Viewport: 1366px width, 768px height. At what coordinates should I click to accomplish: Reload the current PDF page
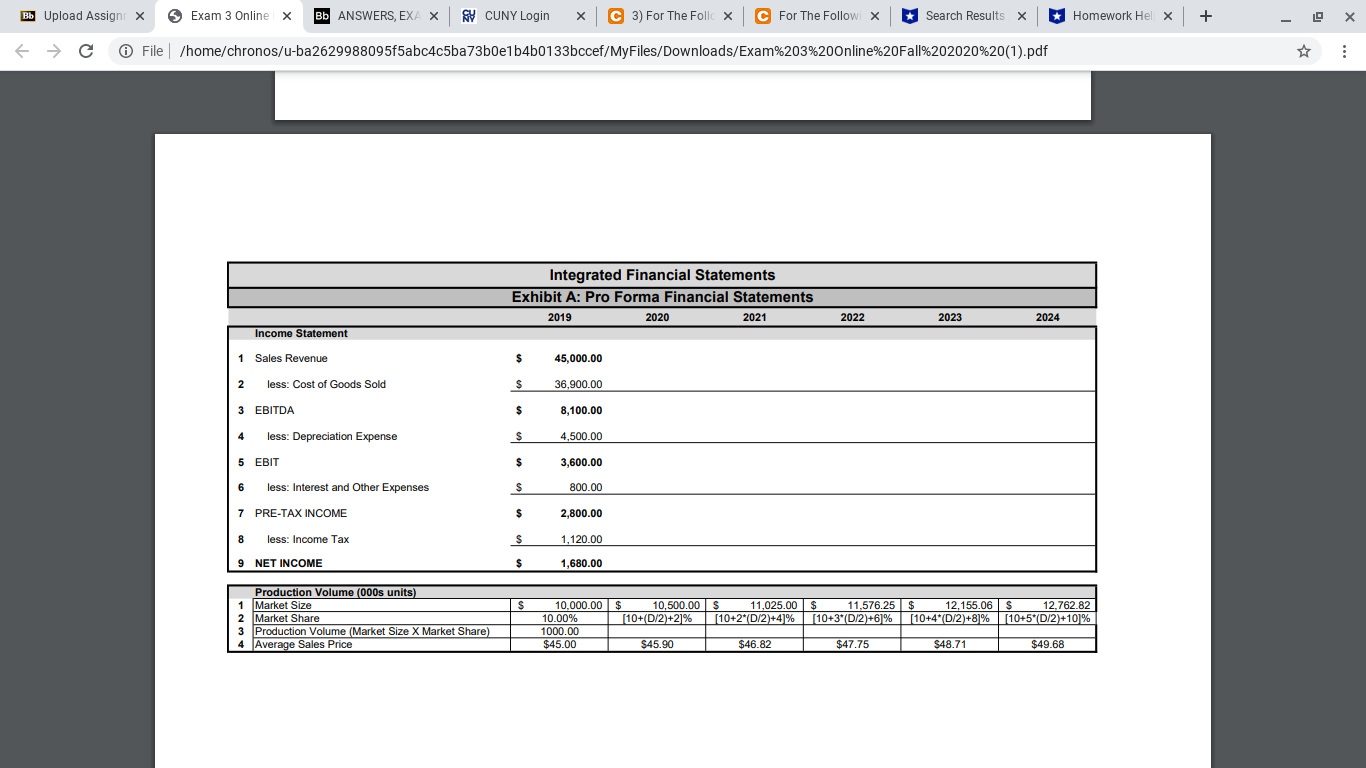[88, 50]
